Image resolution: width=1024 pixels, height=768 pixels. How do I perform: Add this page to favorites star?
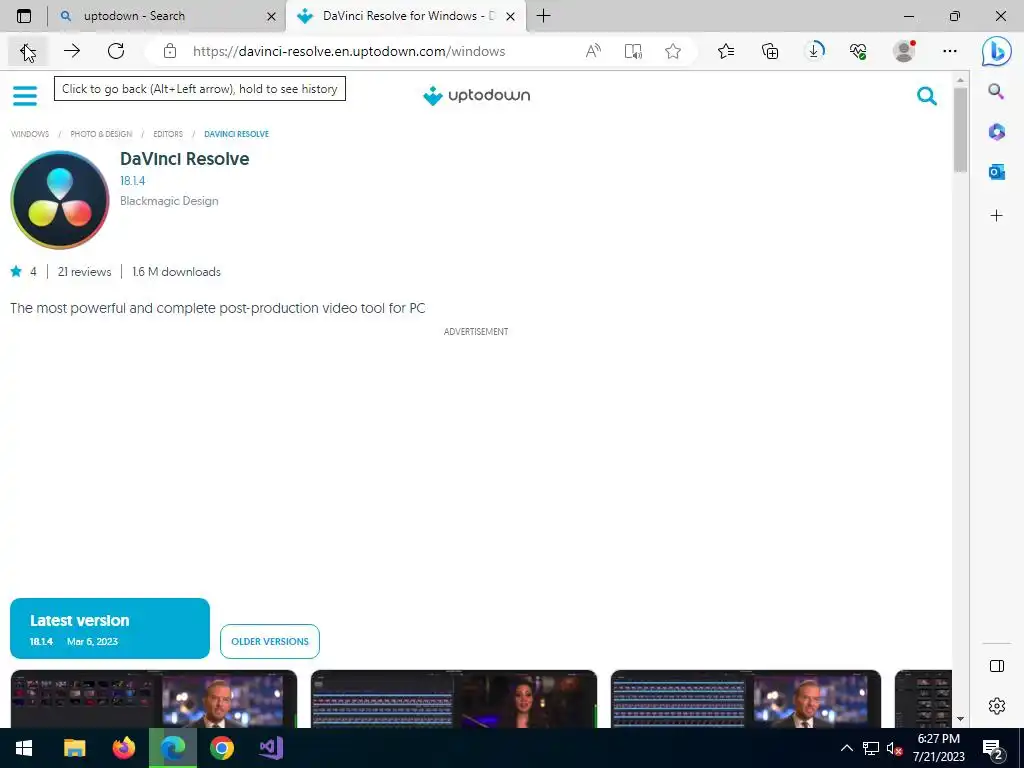click(673, 51)
